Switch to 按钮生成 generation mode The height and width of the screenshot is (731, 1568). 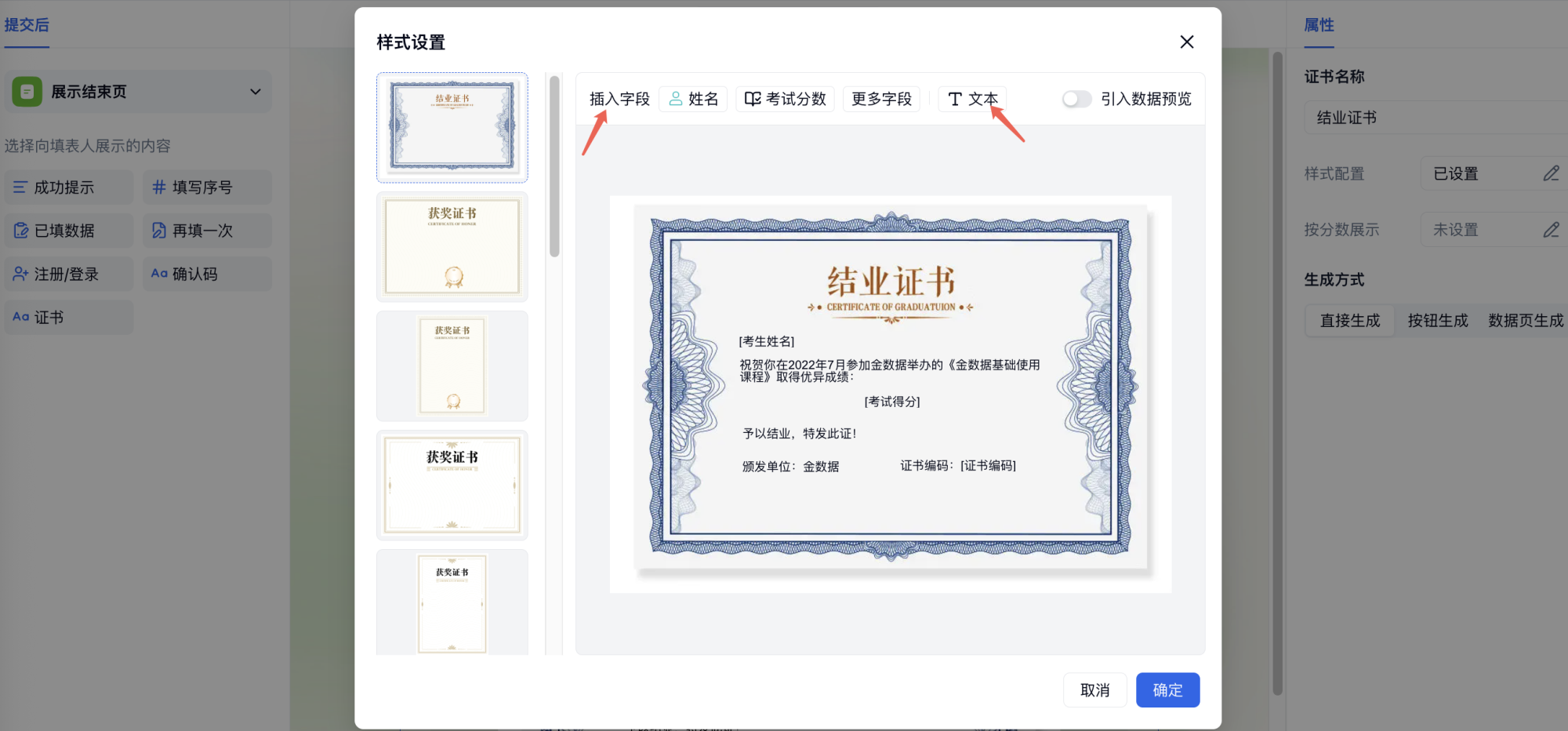pos(1437,321)
